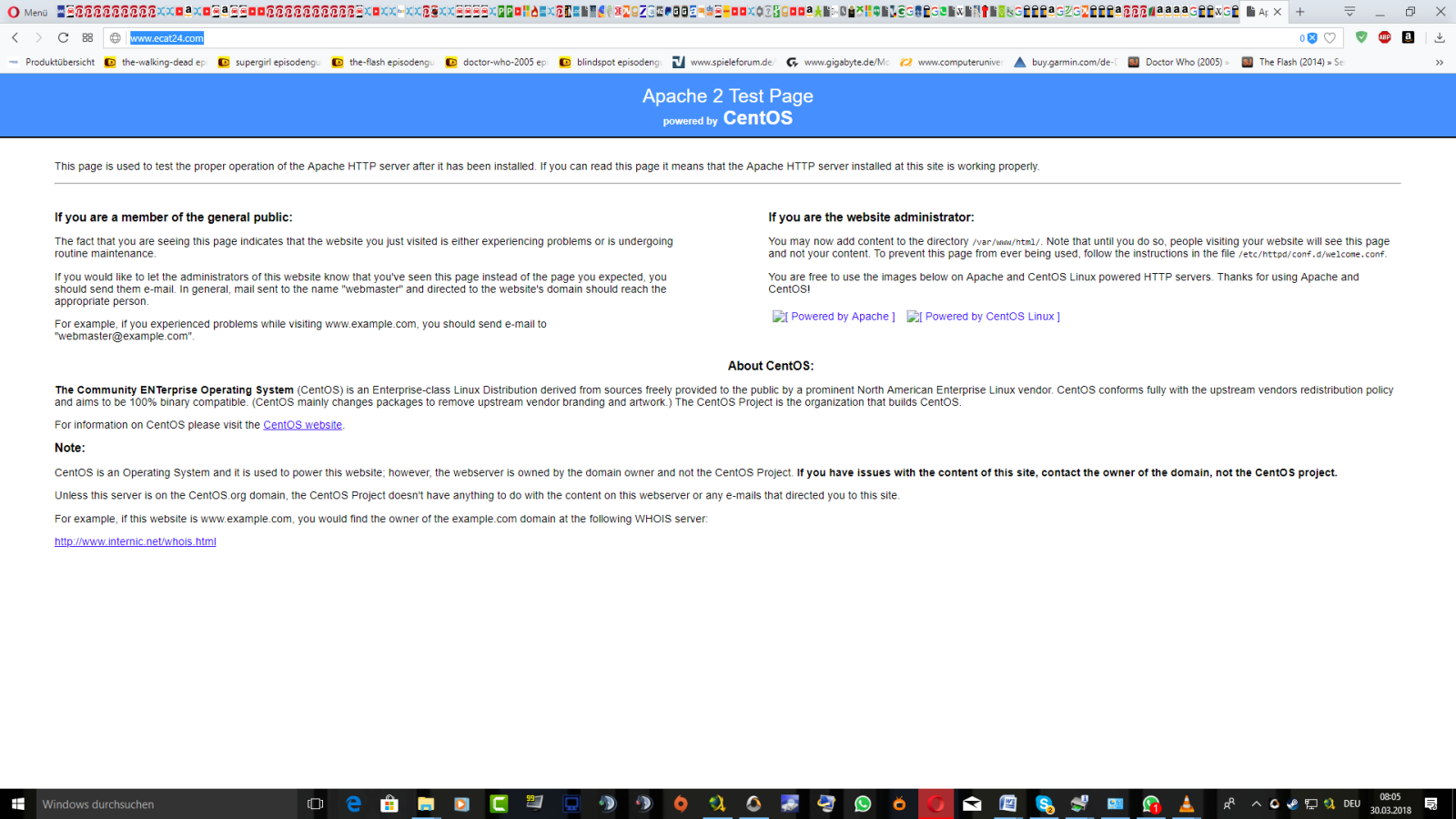Switch the DEU keyboard language
The image size is (1456, 819).
[1351, 804]
